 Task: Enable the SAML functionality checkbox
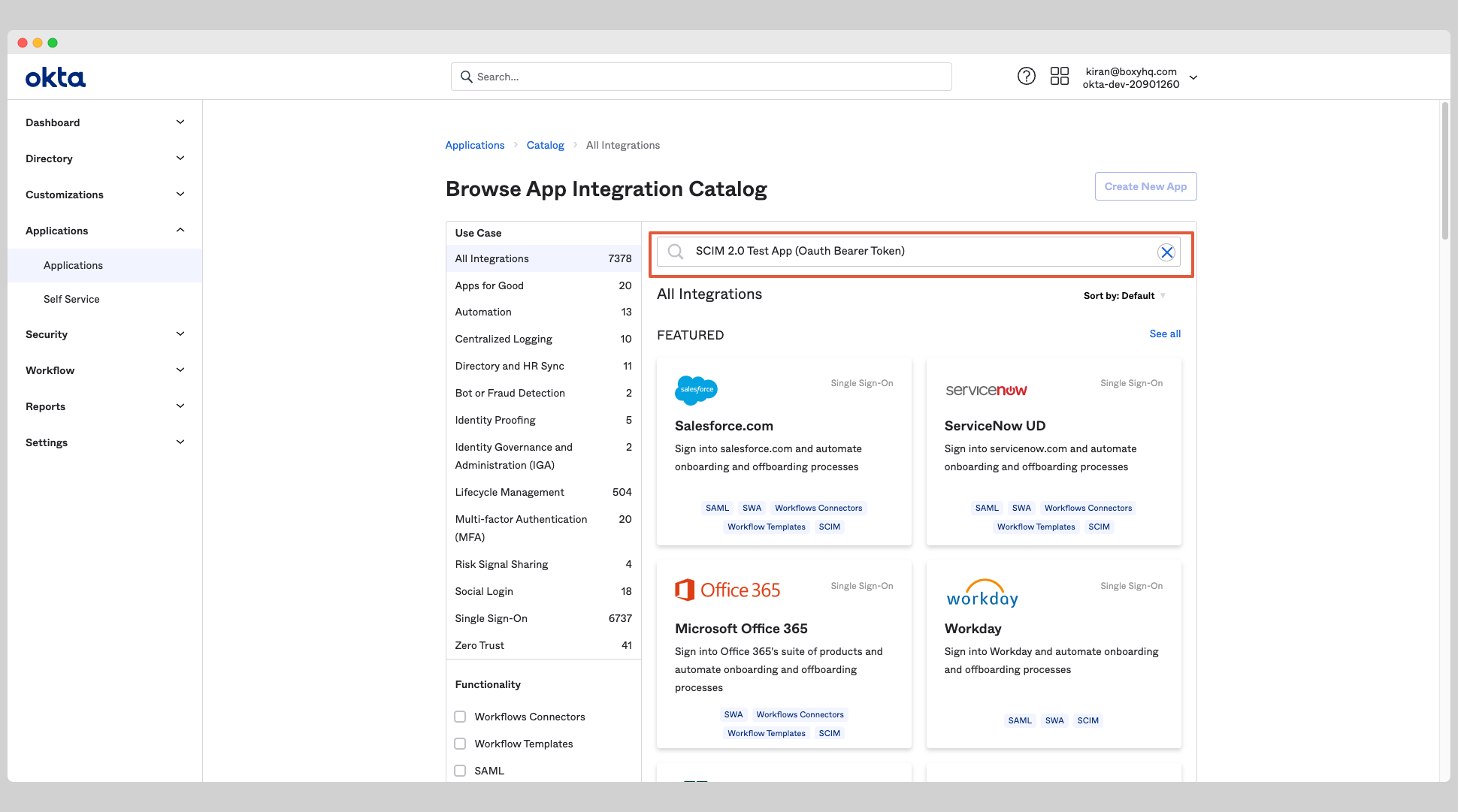point(460,770)
